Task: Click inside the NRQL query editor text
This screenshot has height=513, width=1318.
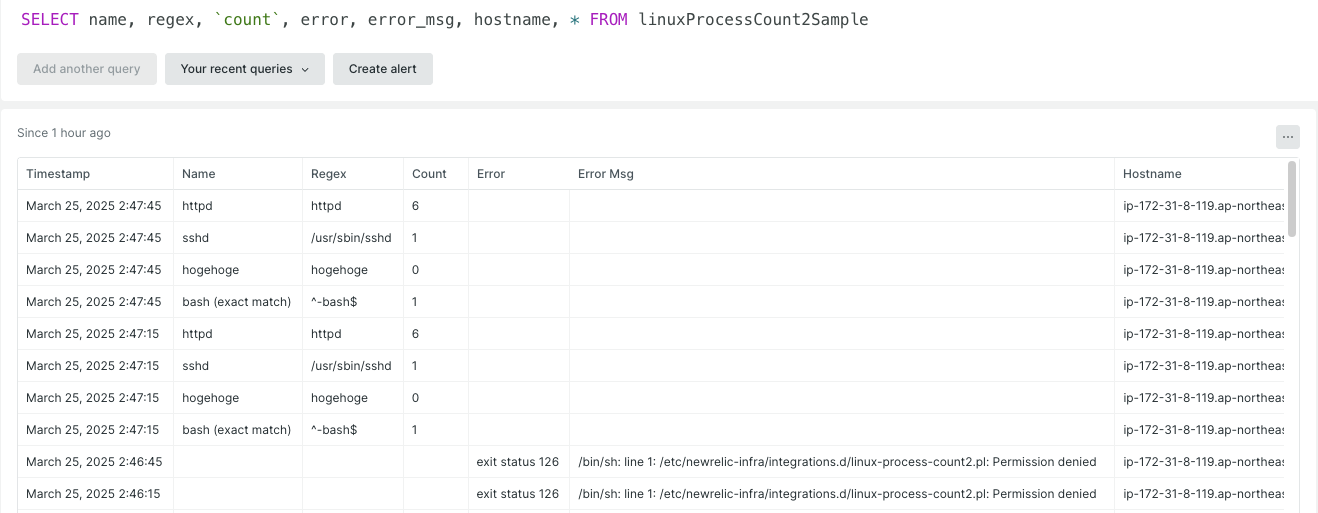Action: coord(444,19)
